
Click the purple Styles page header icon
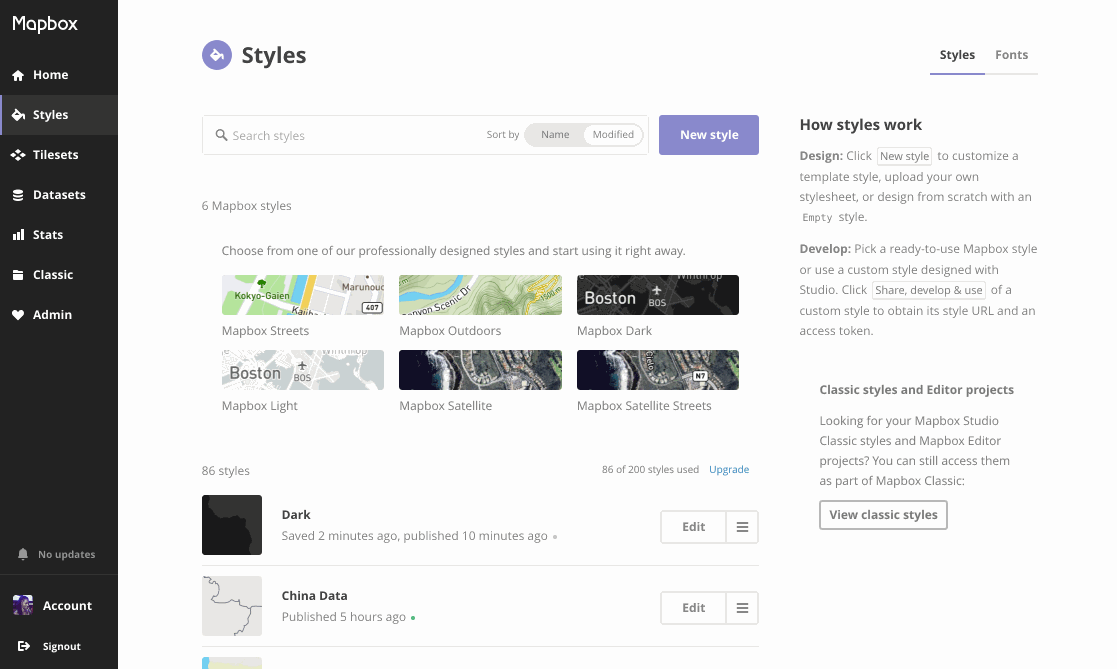(x=217, y=55)
